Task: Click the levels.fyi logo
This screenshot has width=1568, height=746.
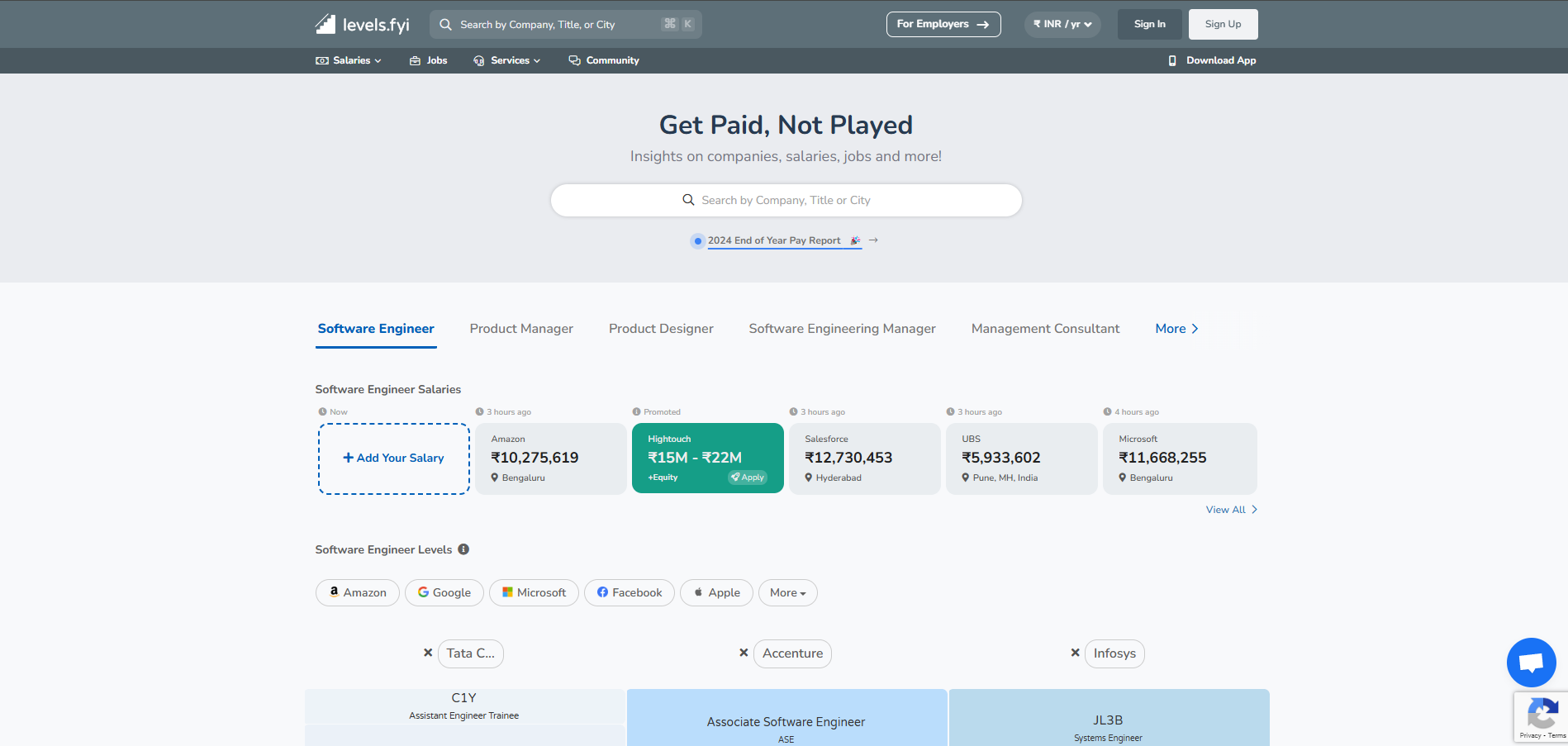Action: [361, 24]
